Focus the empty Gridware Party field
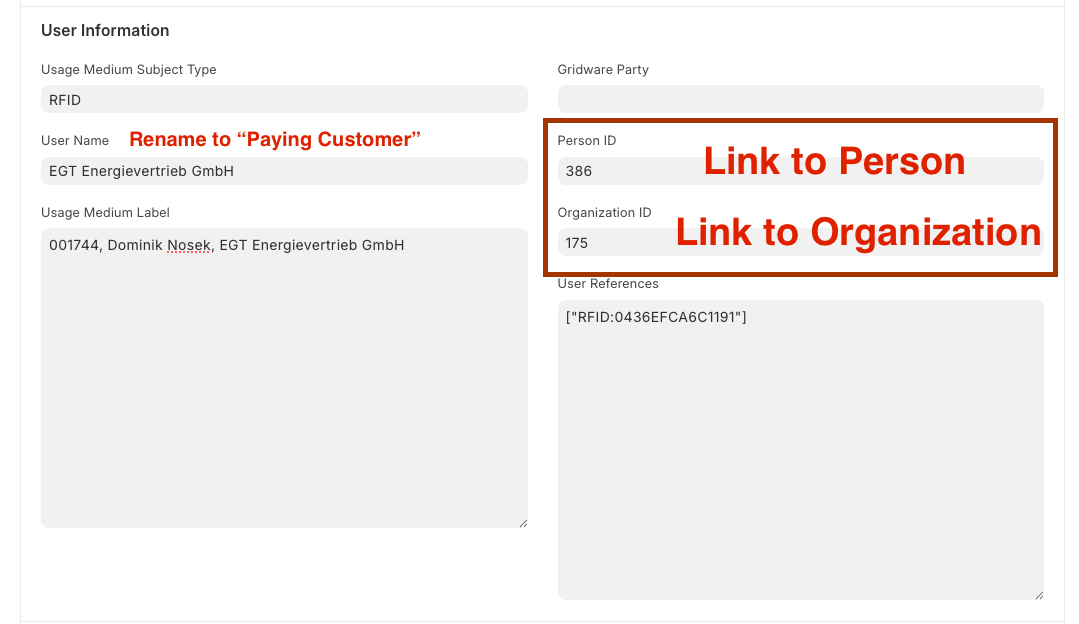 pyautogui.click(x=800, y=99)
